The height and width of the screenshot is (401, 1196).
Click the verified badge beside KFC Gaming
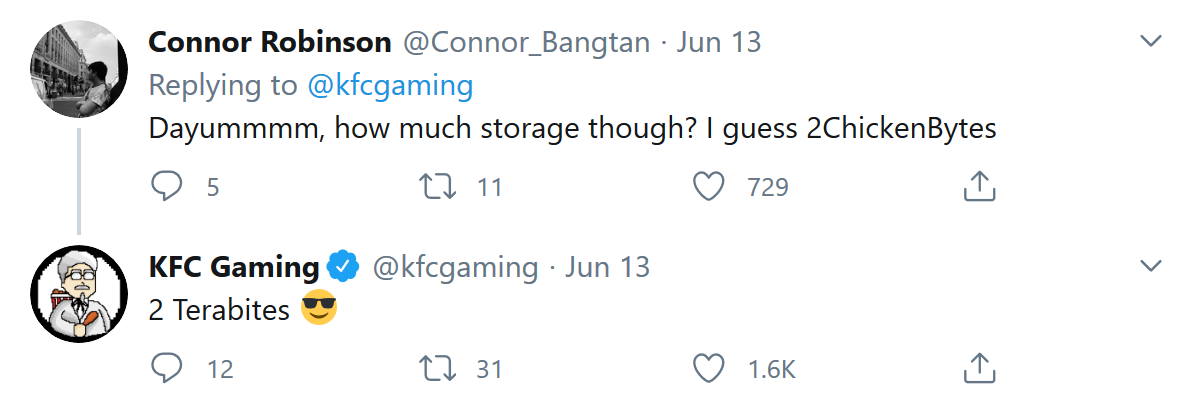pos(343,267)
